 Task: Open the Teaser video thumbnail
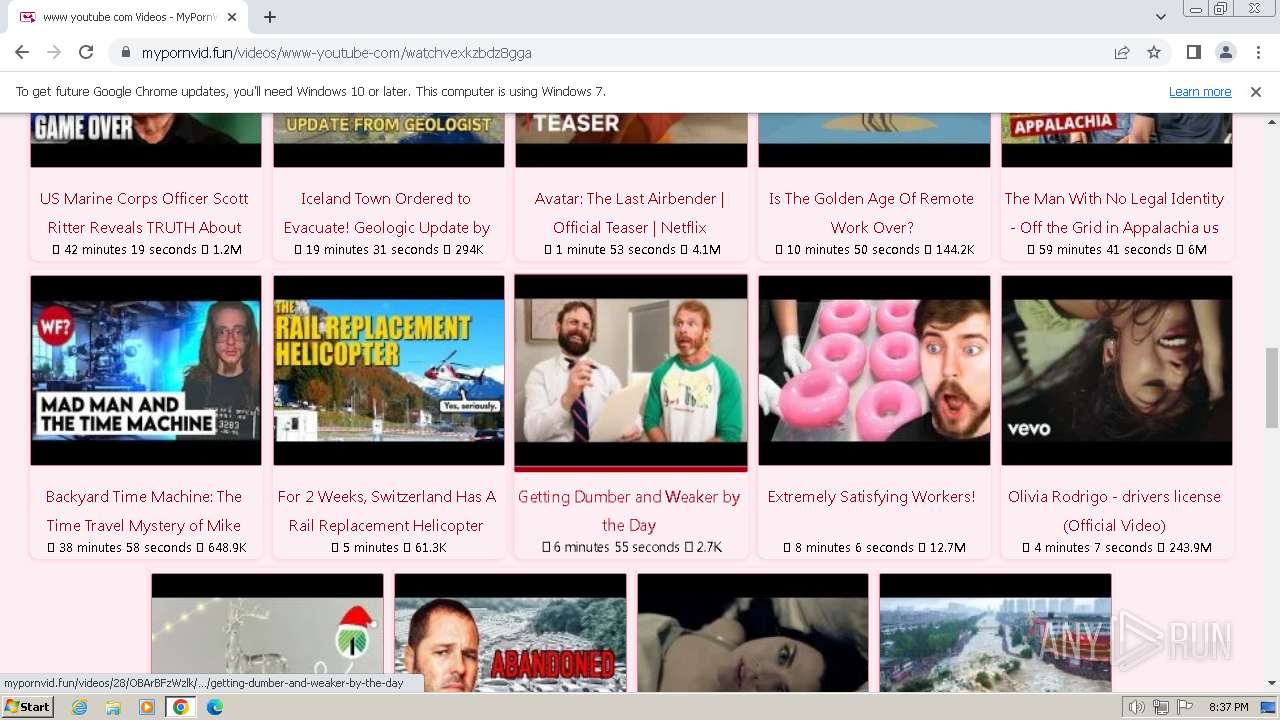(631, 140)
